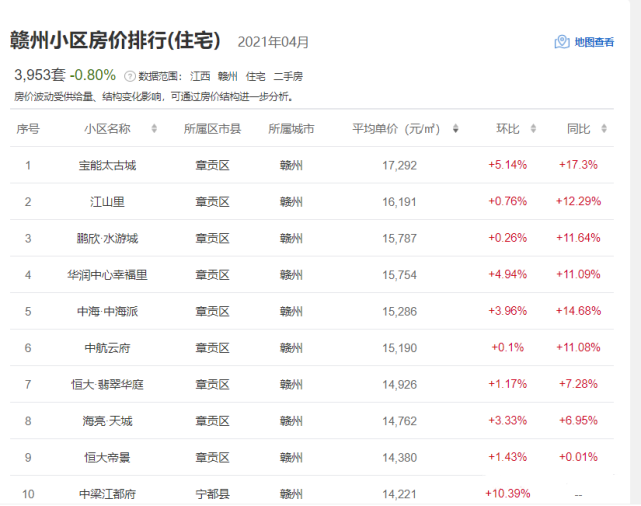Viewport: 641px width, 506px height.
Task: Click 环比 value +5.14%
Action: coord(508,165)
